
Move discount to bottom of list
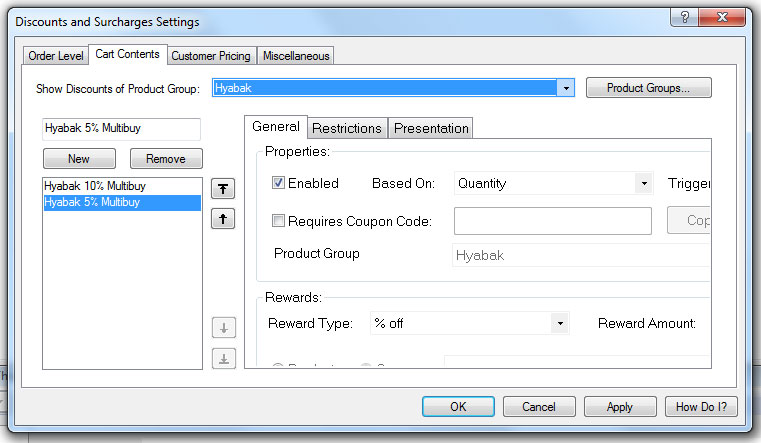[x=224, y=359]
